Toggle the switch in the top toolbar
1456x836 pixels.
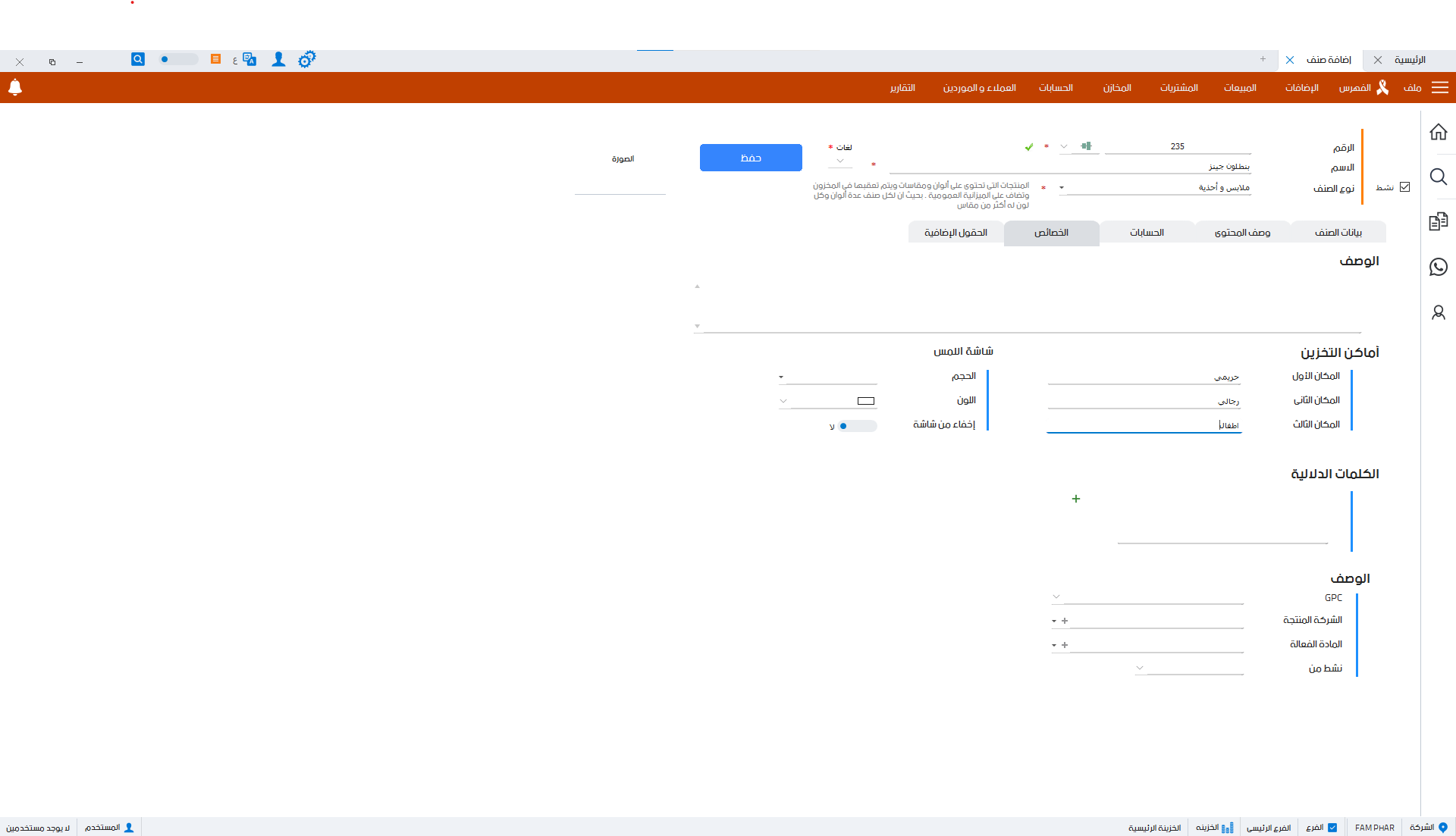point(177,59)
